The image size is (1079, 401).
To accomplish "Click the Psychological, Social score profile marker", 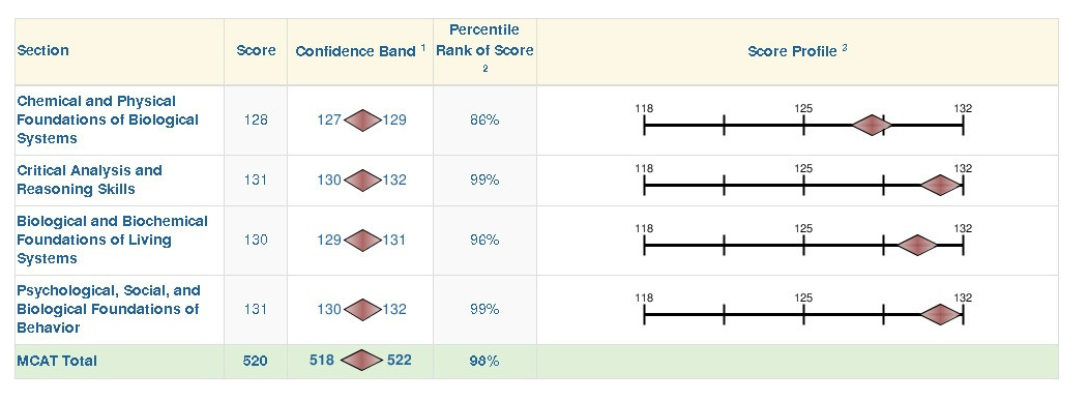I will (940, 315).
